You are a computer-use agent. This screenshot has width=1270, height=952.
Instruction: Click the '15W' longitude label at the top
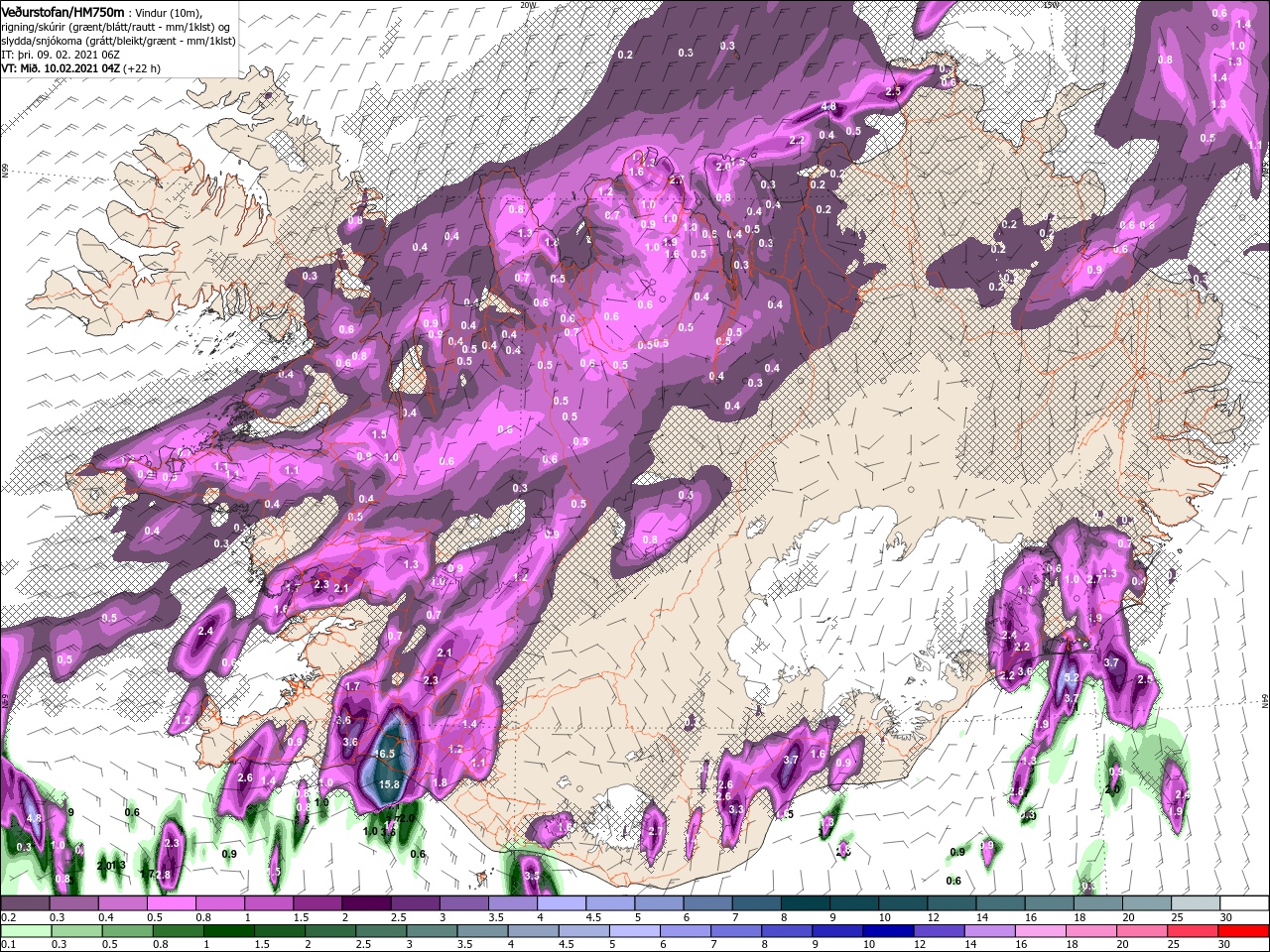pyautogui.click(x=1053, y=5)
